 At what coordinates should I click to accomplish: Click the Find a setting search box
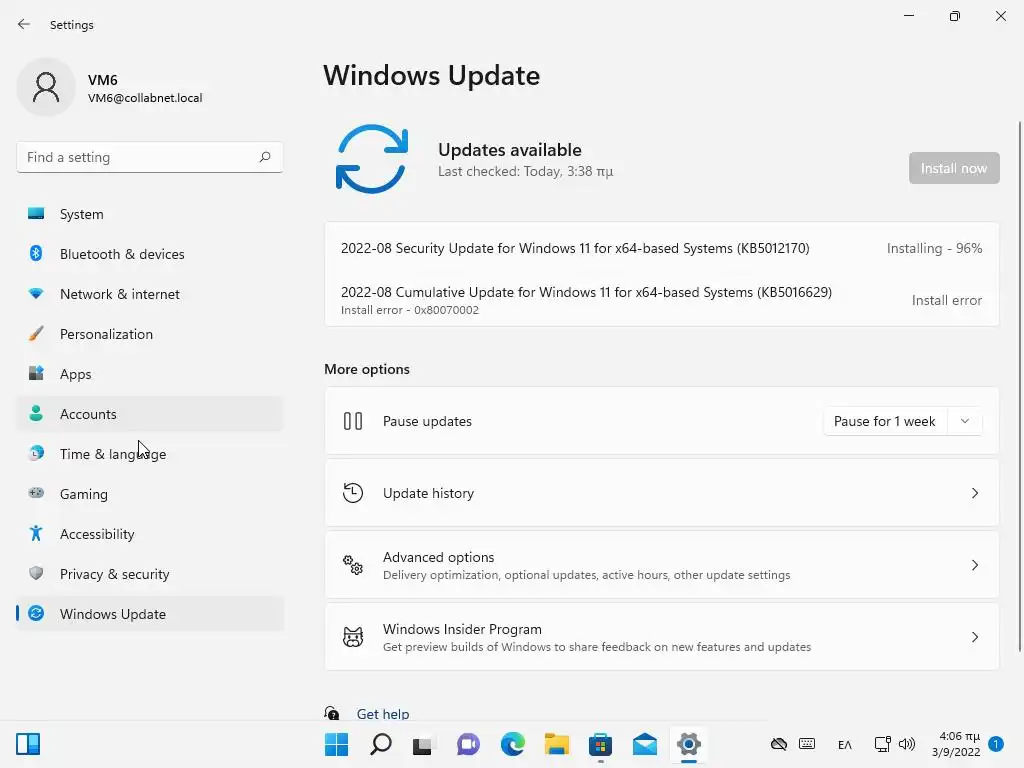click(150, 157)
